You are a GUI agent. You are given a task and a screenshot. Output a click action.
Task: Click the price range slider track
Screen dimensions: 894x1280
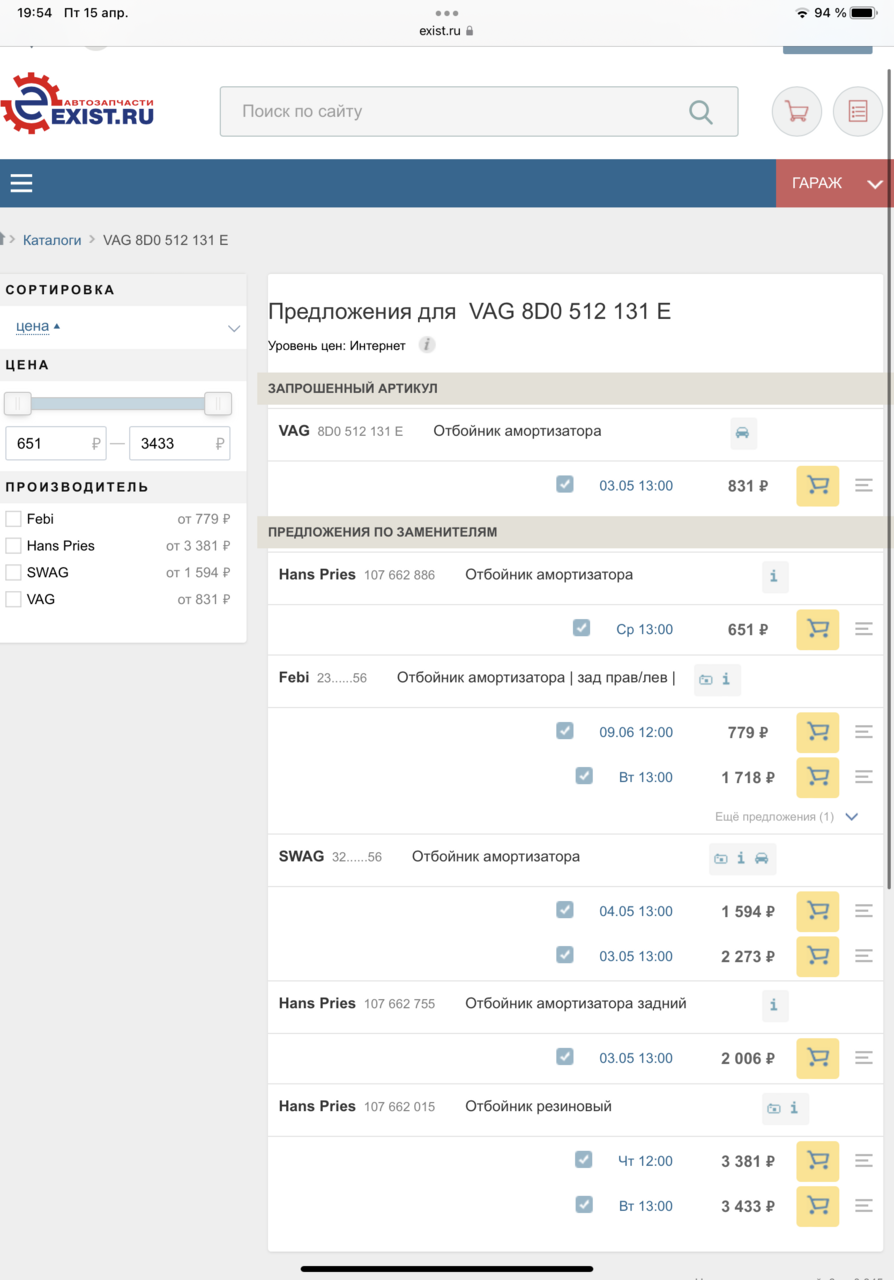(118, 404)
